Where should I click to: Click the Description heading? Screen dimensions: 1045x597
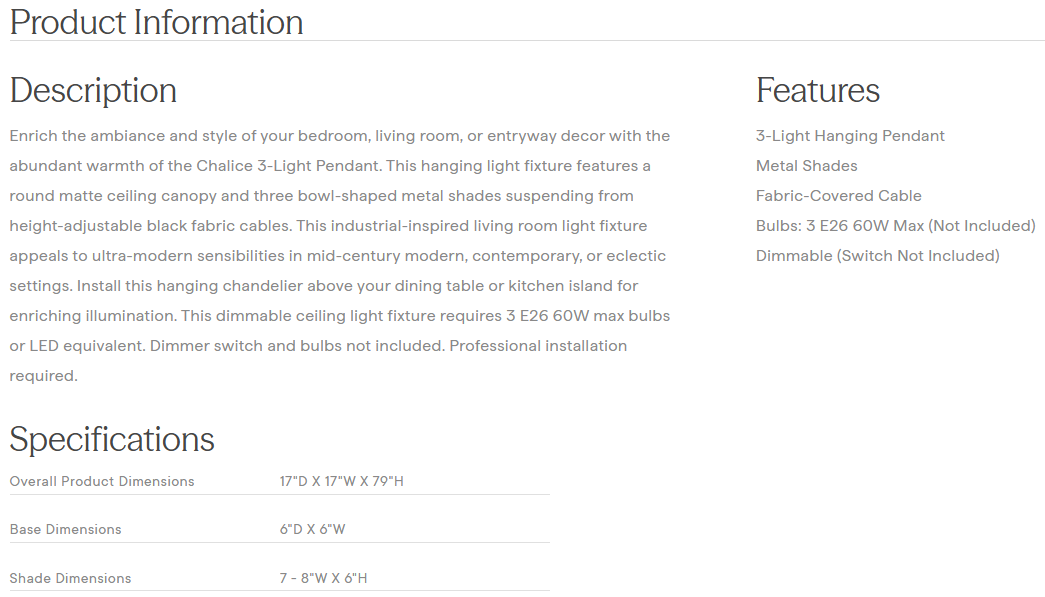pos(93,91)
